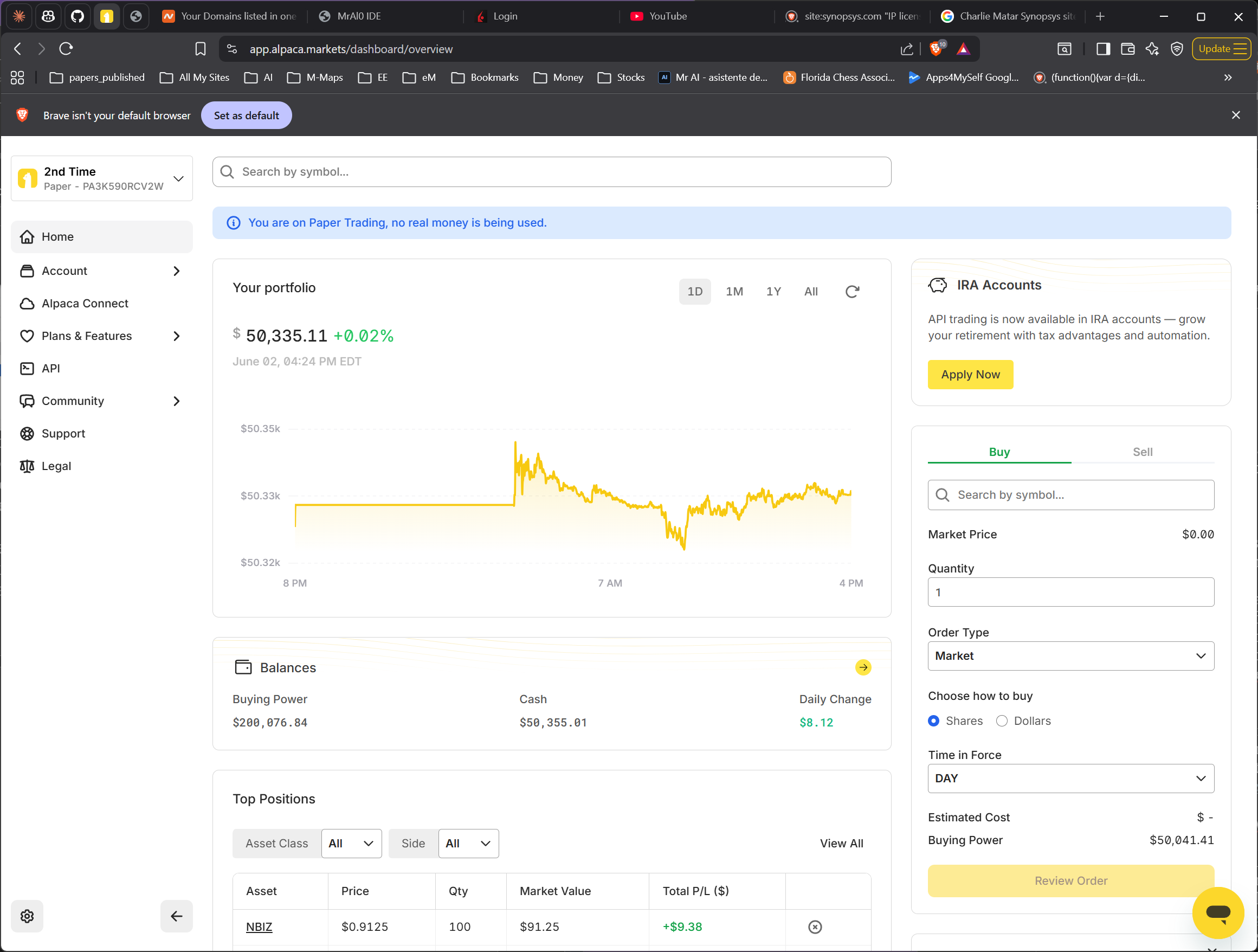Reload the browser page

tap(66, 49)
